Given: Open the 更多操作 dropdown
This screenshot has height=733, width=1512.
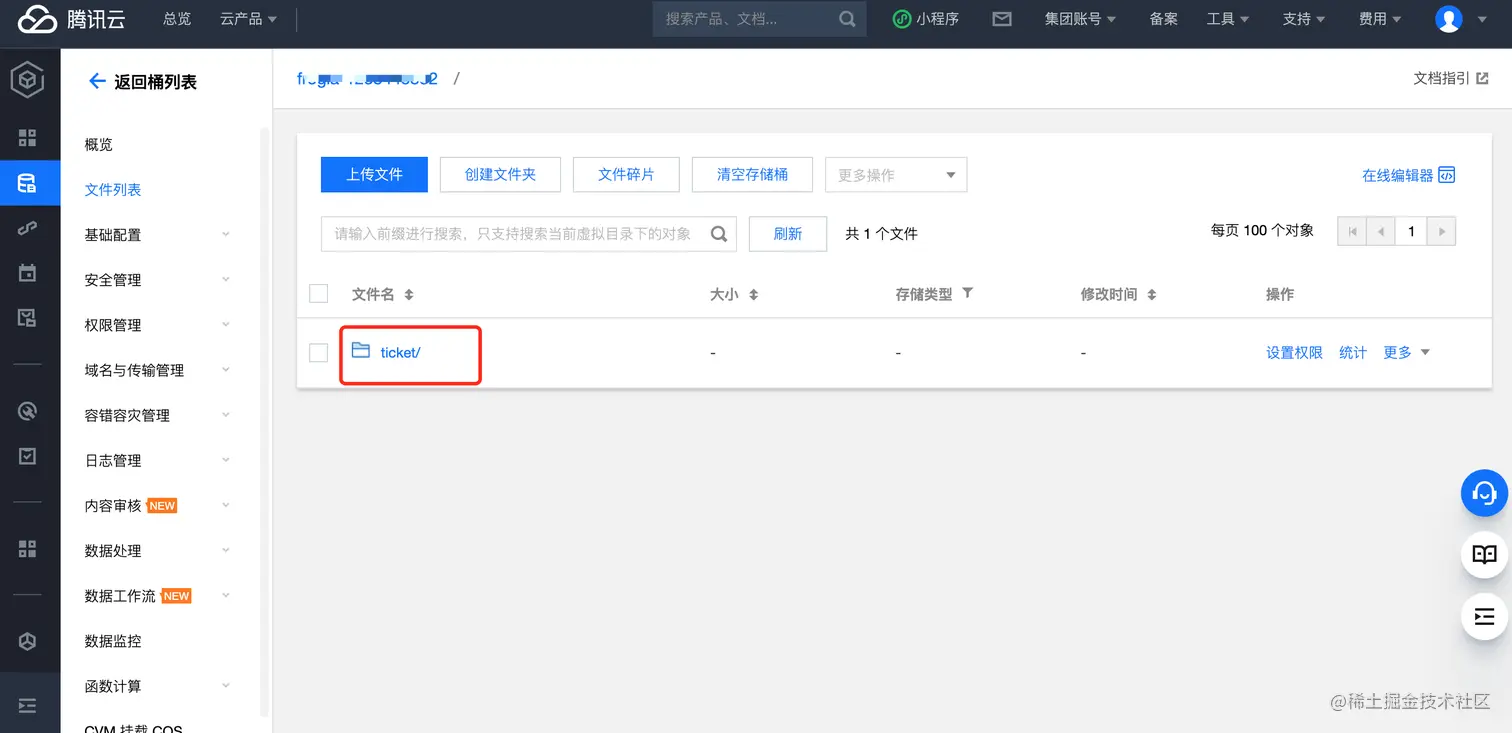Looking at the screenshot, I should pyautogui.click(x=896, y=175).
